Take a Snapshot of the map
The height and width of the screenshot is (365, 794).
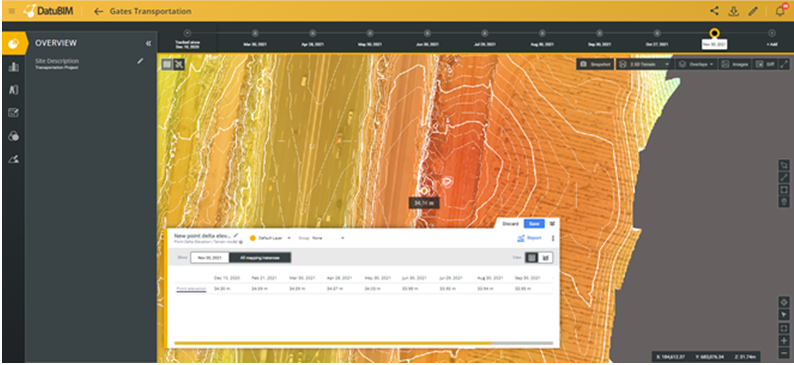tap(595, 64)
